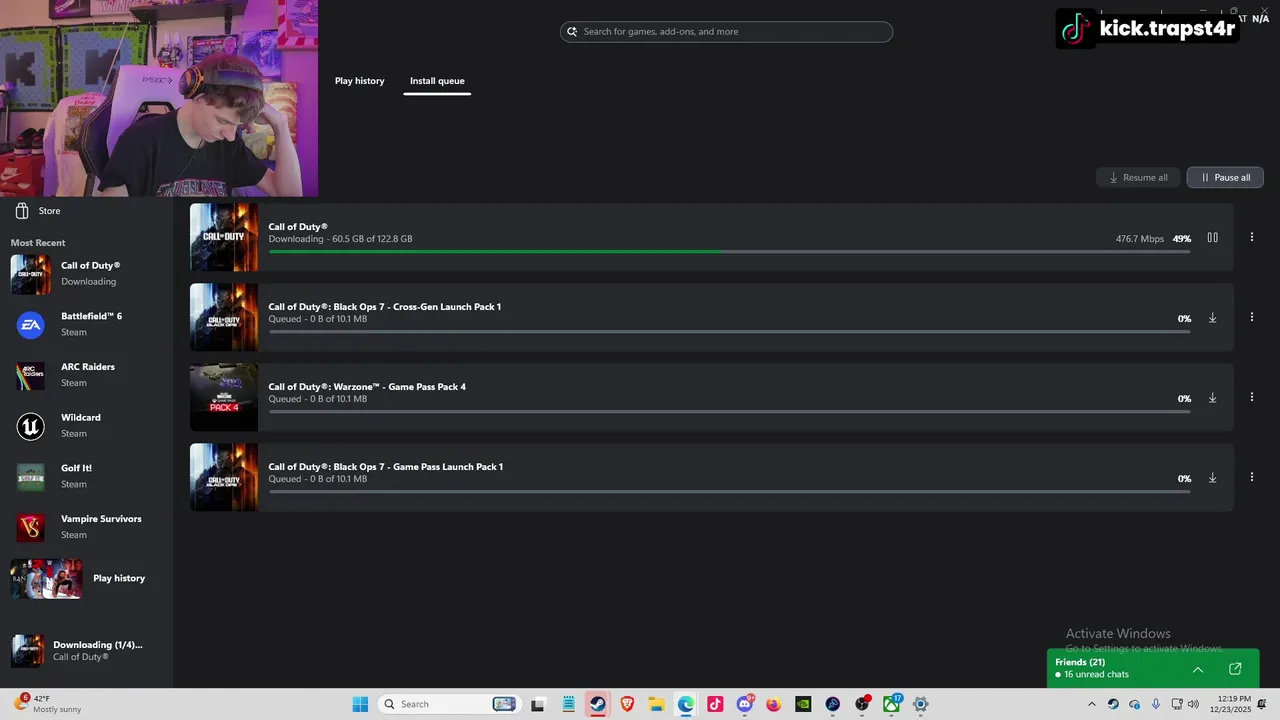Image resolution: width=1280 pixels, height=720 pixels.
Task: Open Vampire Survivors in Most Recent list
Action: click(86, 527)
